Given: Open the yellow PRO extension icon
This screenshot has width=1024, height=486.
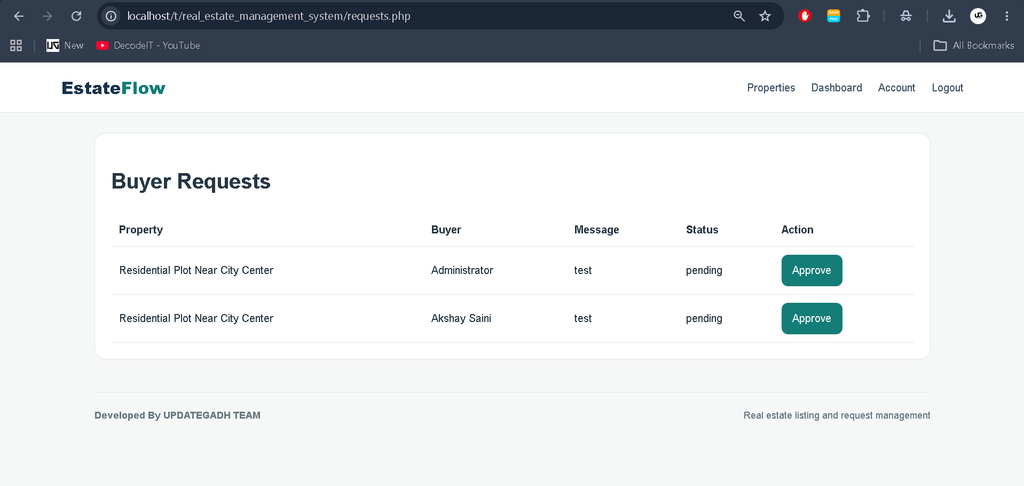Looking at the screenshot, I should tap(833, 16).
